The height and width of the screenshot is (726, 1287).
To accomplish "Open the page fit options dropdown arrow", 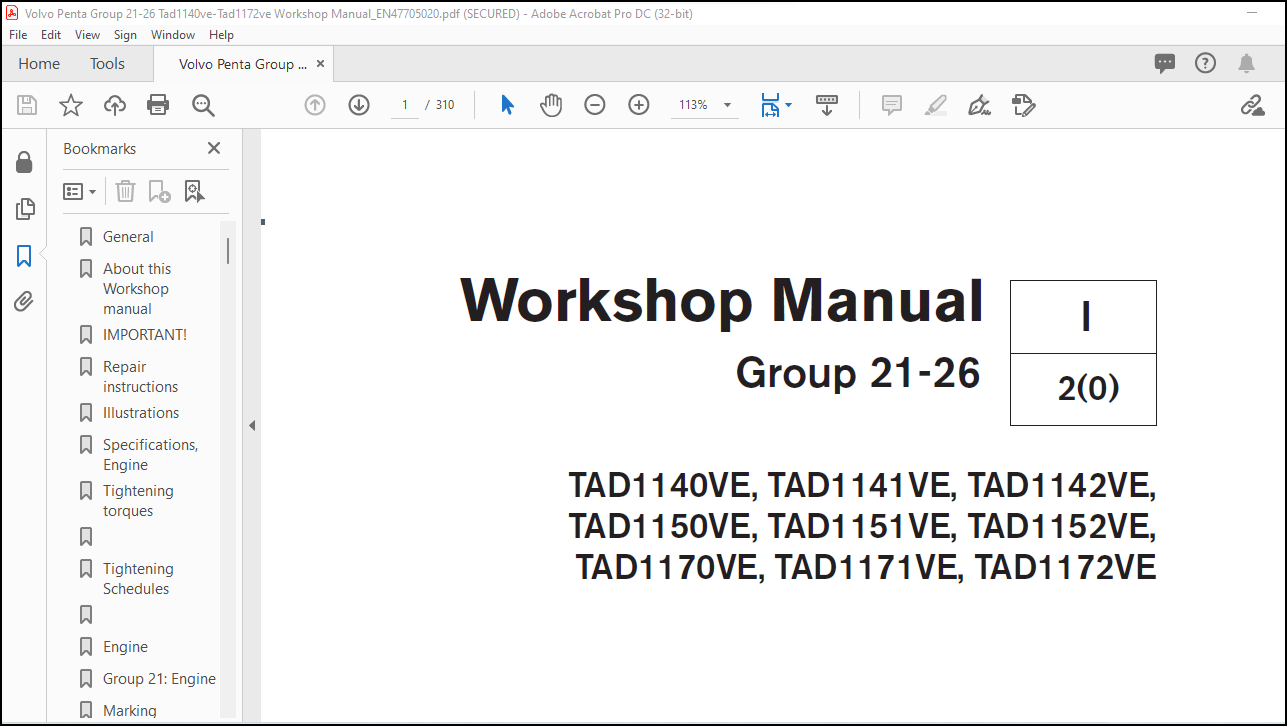I will (x=788, y=105).
